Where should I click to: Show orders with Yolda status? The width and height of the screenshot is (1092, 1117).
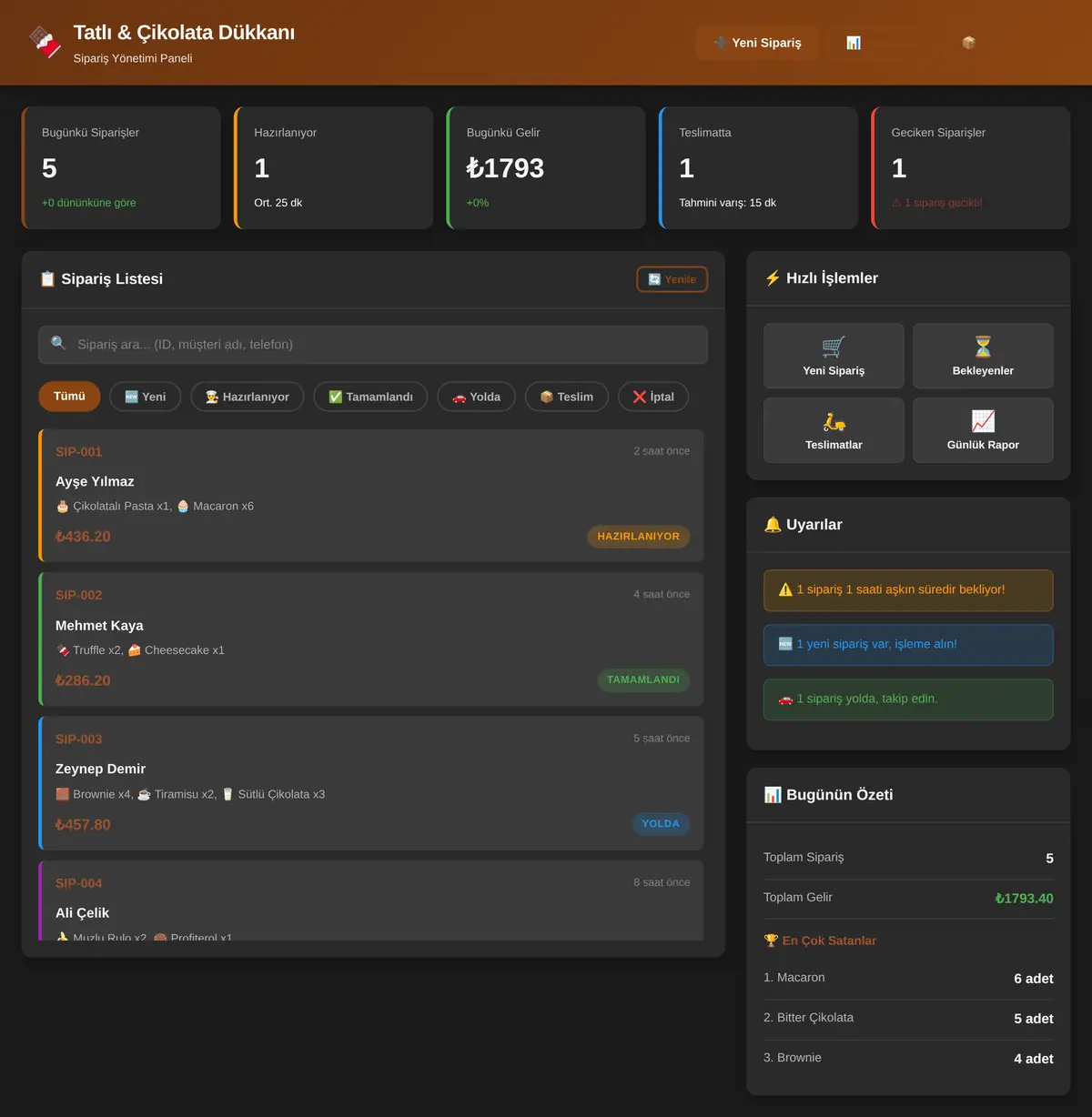tap(477, 397)
